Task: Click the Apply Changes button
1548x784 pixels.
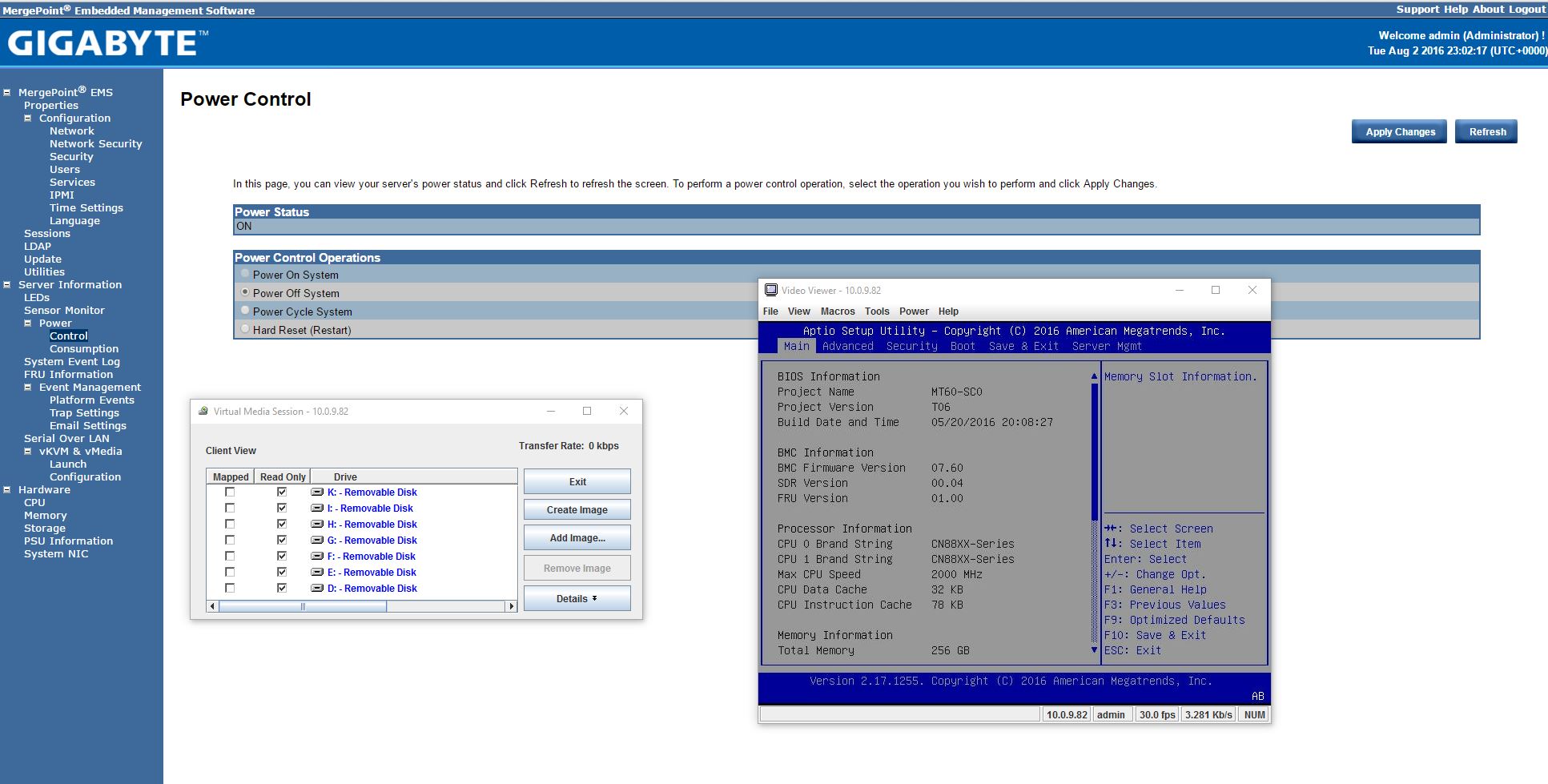Action: [1399, 132]
